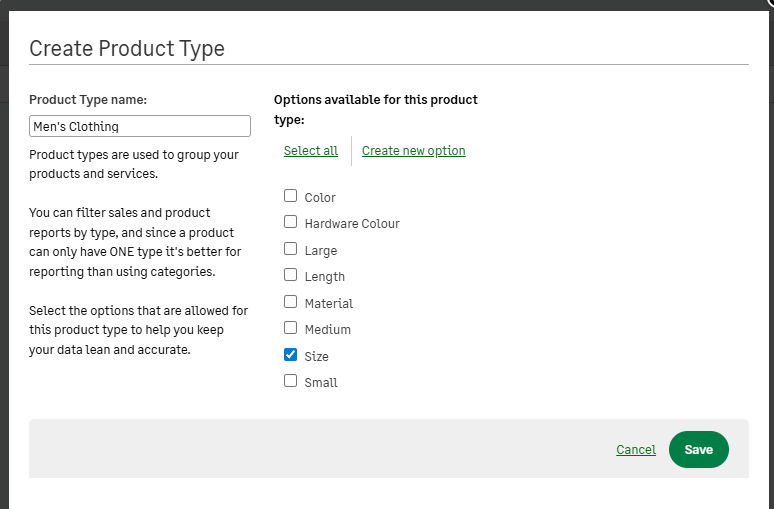774x509 pixels.
Task: Click the 'Select the options that are allowed' paragraph
Action: [x=139, y=330]
